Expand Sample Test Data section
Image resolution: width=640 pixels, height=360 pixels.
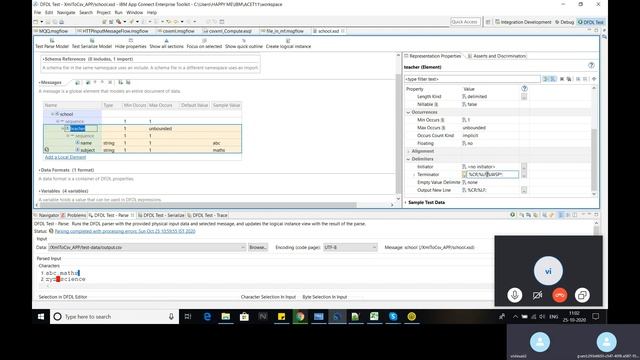tap(406, 202)
